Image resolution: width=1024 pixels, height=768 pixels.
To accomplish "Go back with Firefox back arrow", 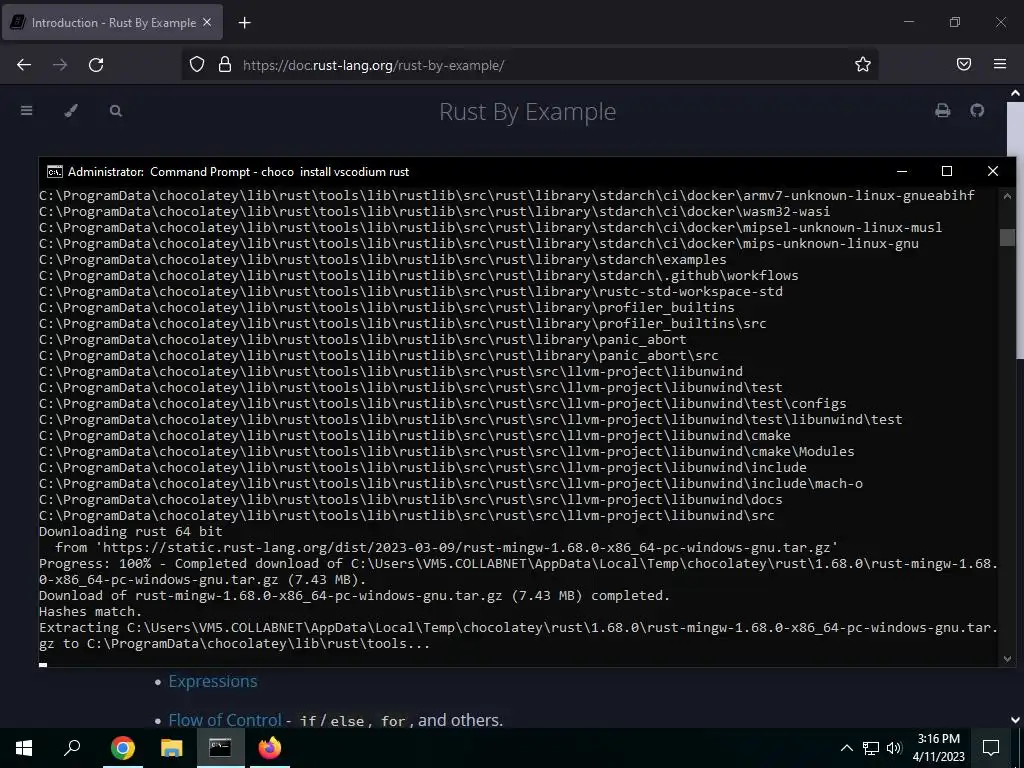I will [x=24, y=65].
